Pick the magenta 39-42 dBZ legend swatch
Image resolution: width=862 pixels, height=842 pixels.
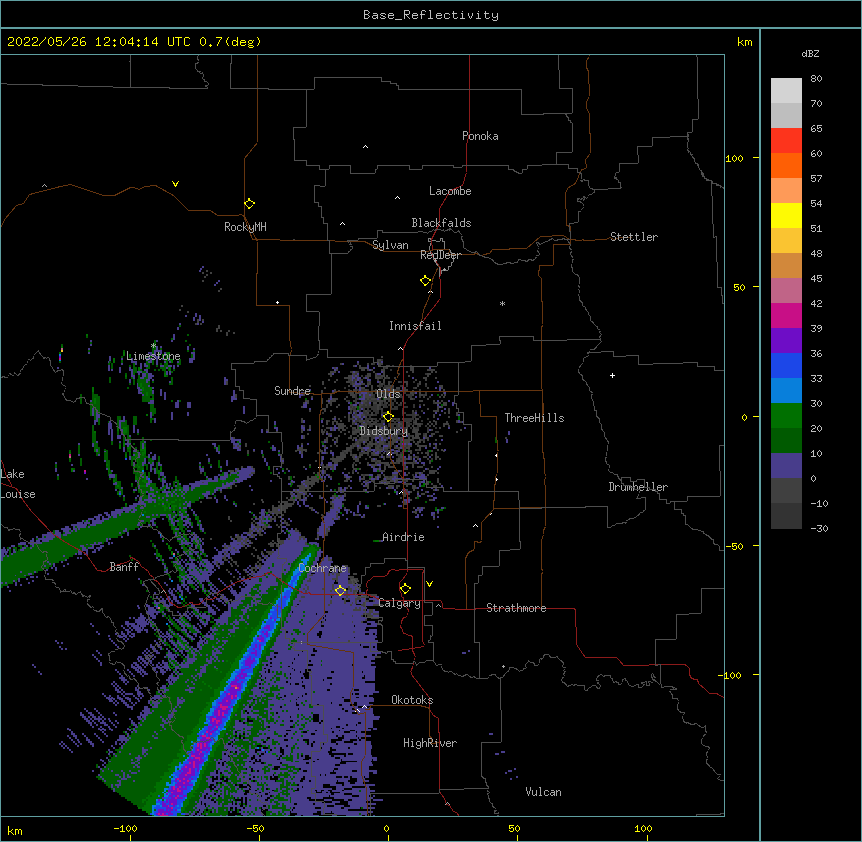pos(786,315)
